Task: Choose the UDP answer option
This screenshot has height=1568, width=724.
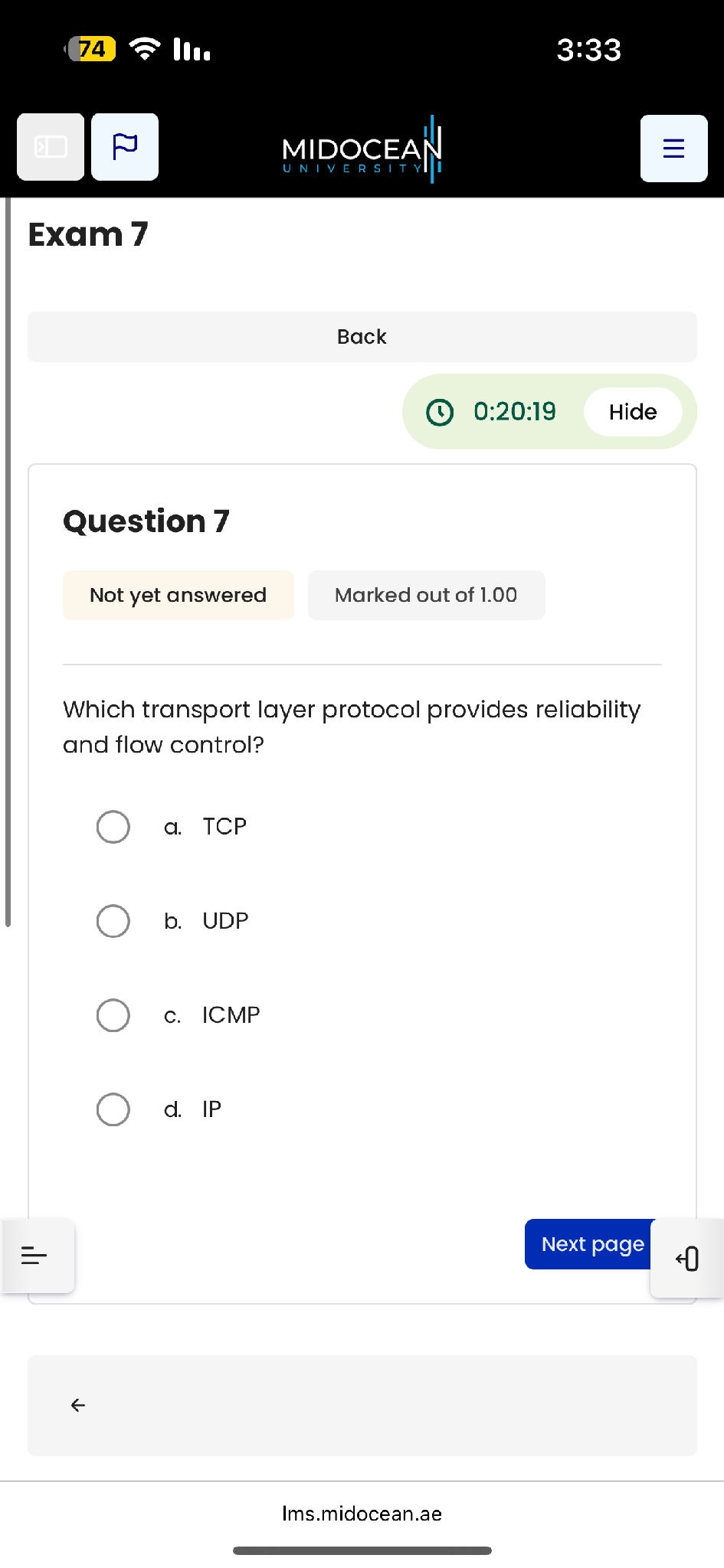Action: point(113,921)
